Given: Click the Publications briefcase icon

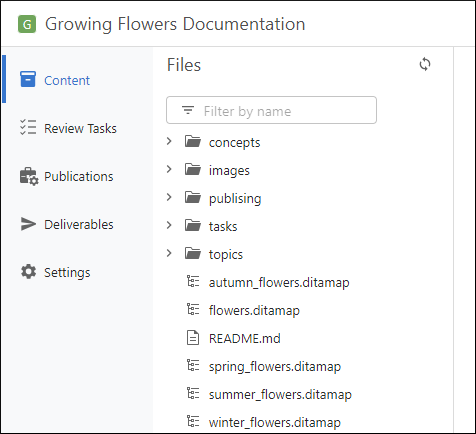Looking at the screenshot, I should coord(29,176).
